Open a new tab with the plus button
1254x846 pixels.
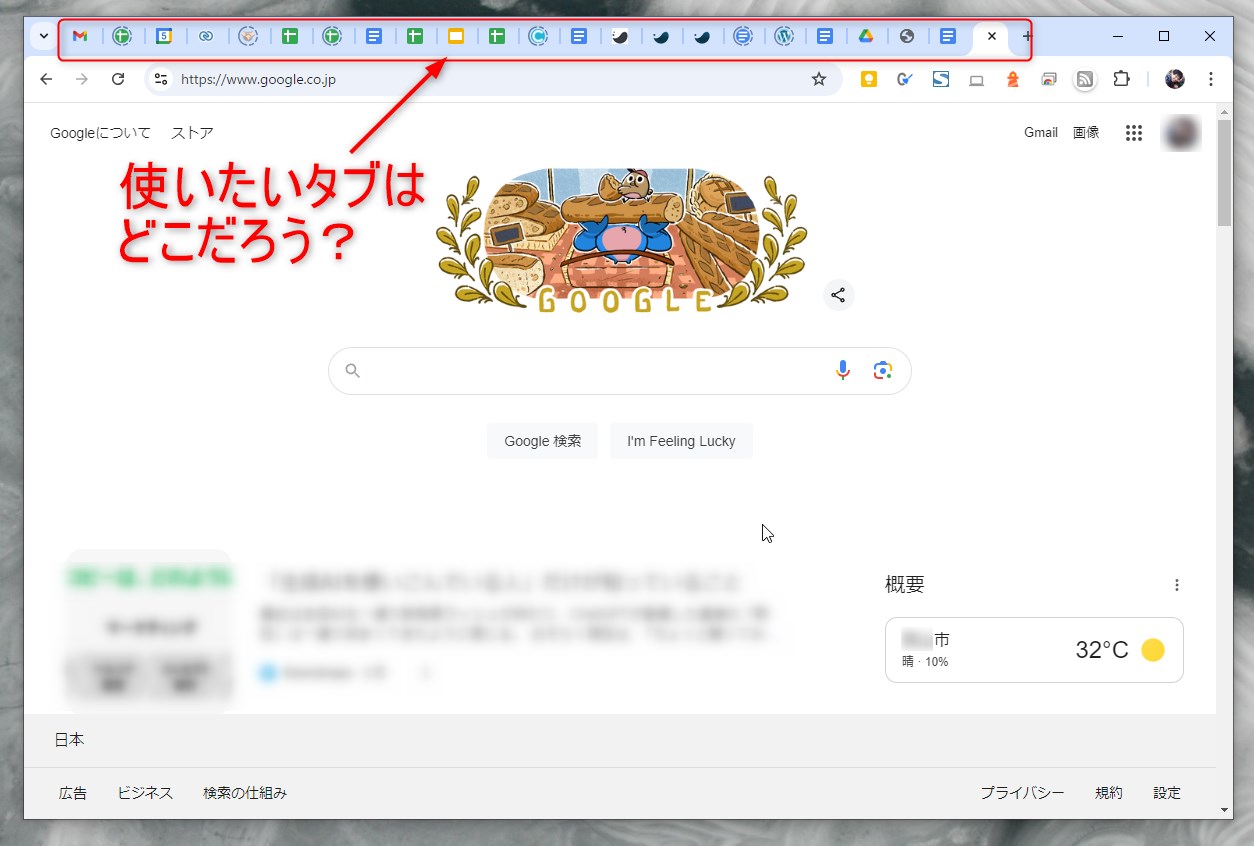pos(1027,36)
